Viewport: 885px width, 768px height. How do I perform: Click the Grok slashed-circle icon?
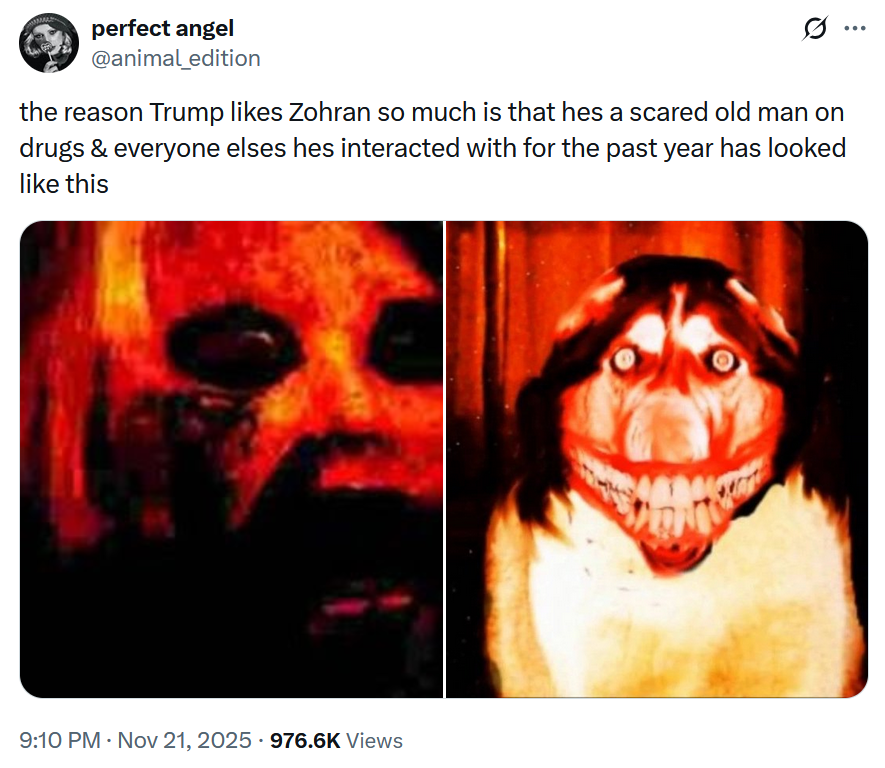click(x=817, y=31)
